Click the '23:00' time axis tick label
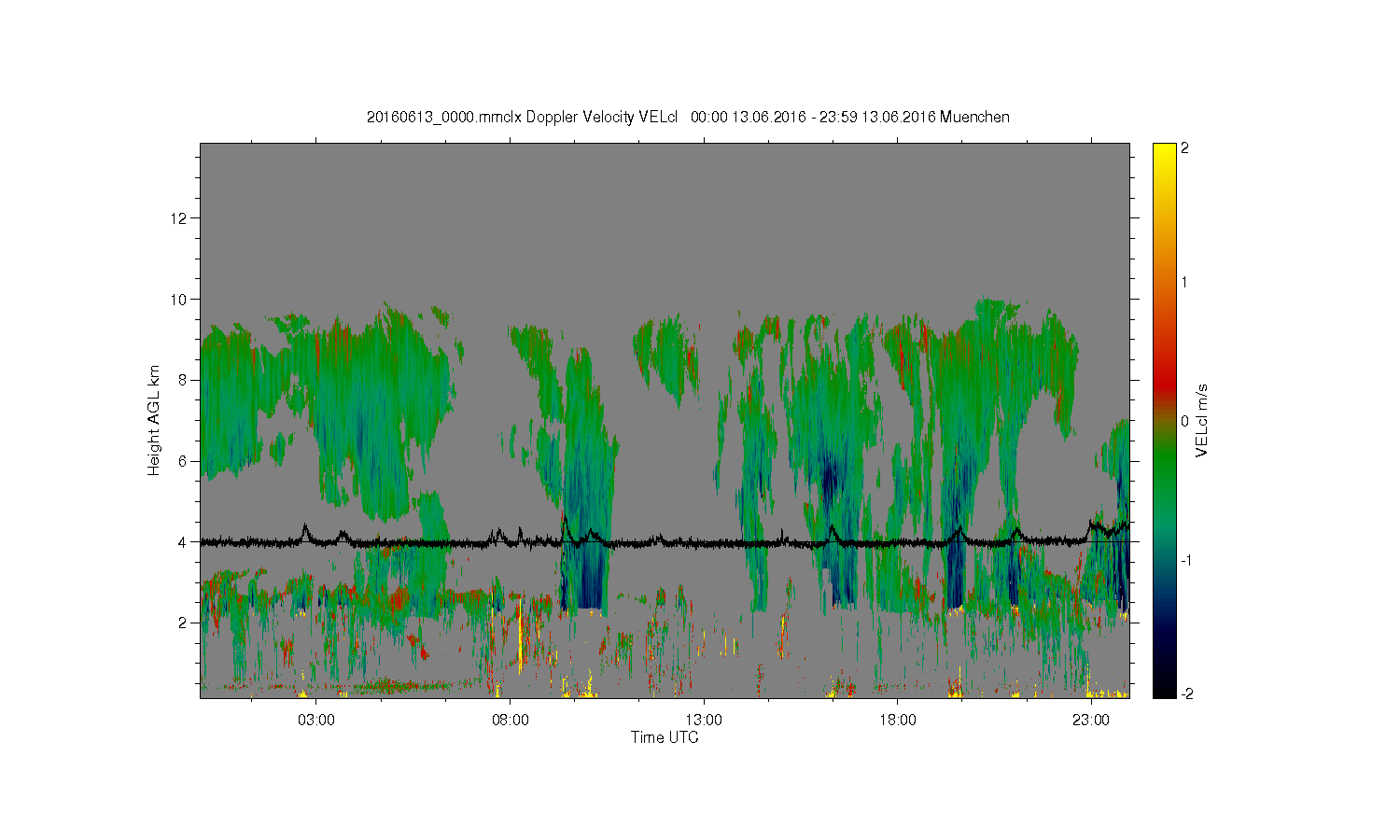Viewport: 1400px width, 840px height. click(x=1091, y=721)
